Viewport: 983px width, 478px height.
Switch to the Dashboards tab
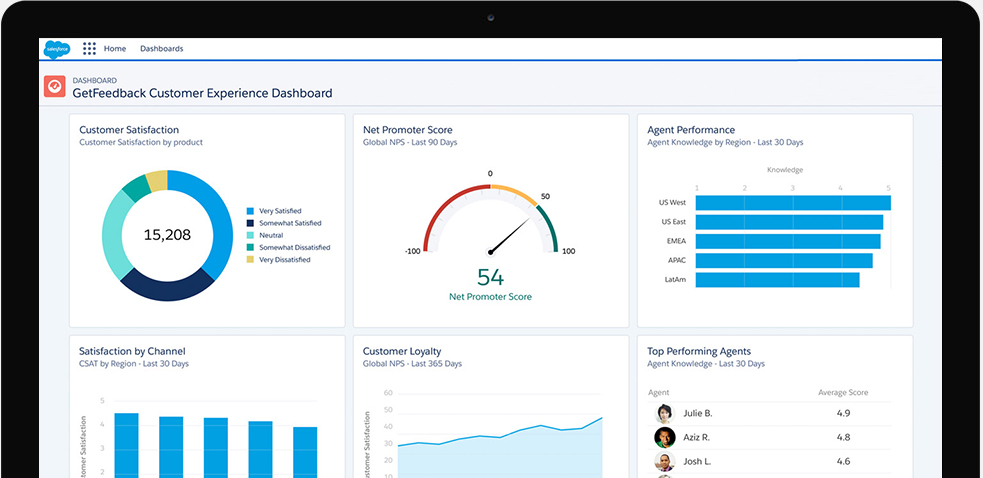click(x=161, y=48)
